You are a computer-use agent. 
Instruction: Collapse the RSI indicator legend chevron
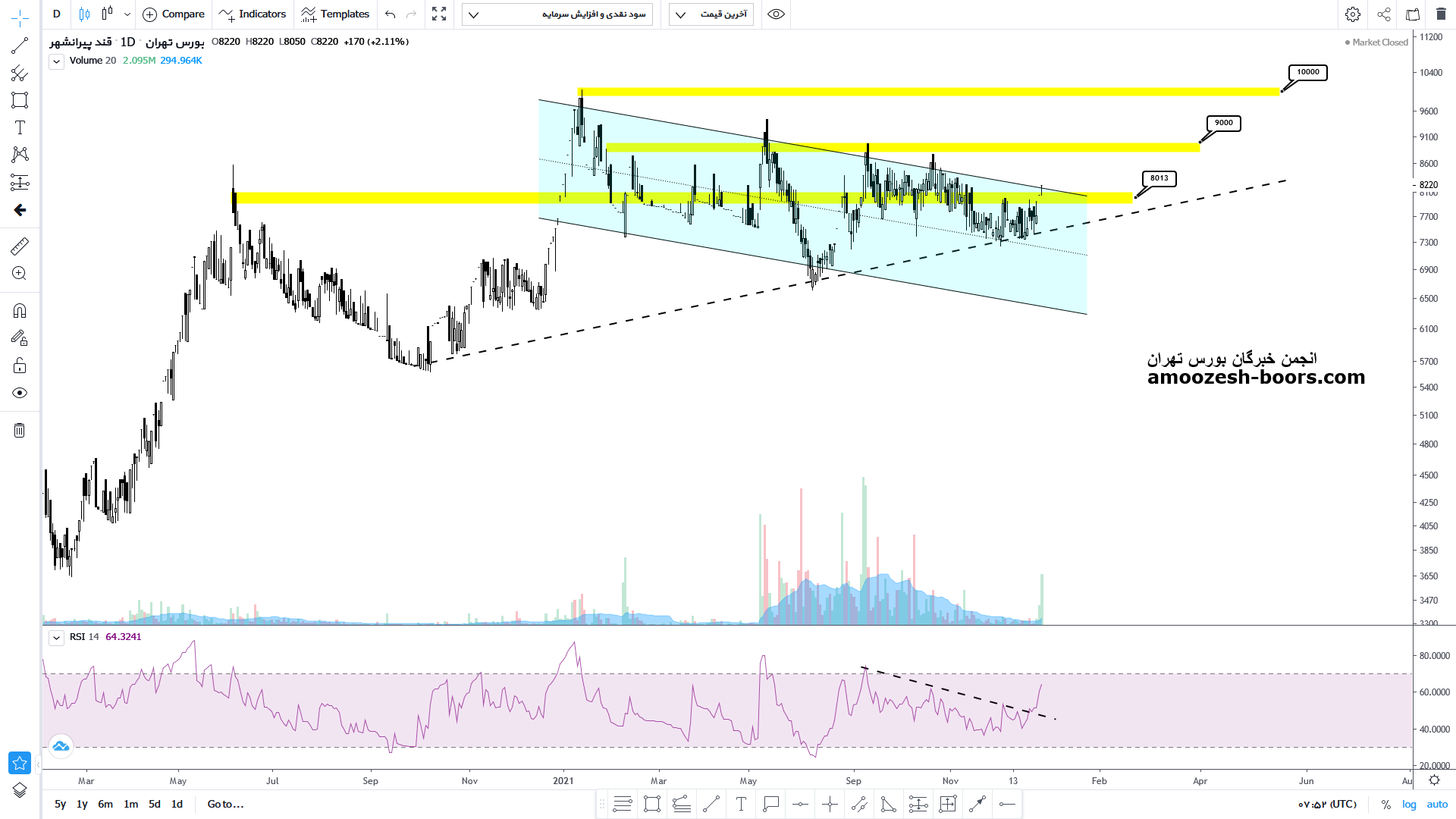pos(56,638)
